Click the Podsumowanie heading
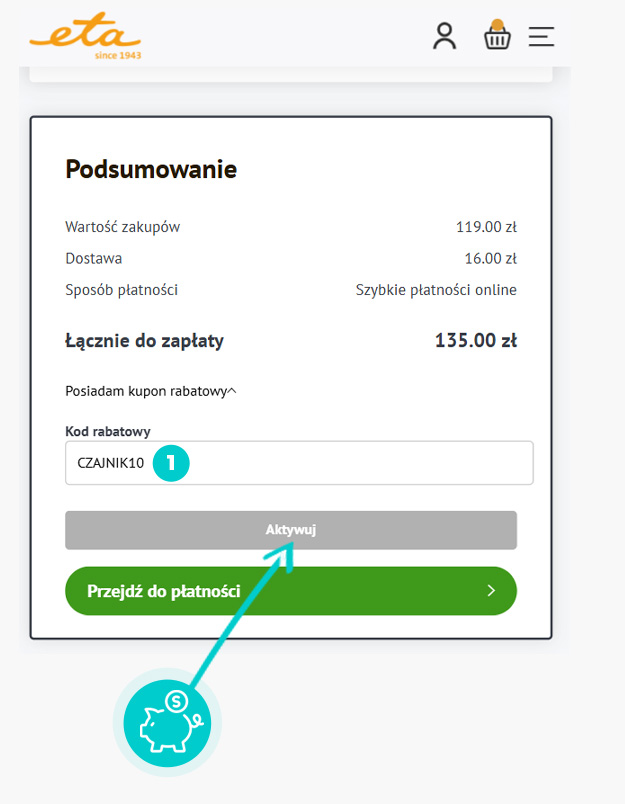Viewport: 625px width, 804px height. point(151,169)
